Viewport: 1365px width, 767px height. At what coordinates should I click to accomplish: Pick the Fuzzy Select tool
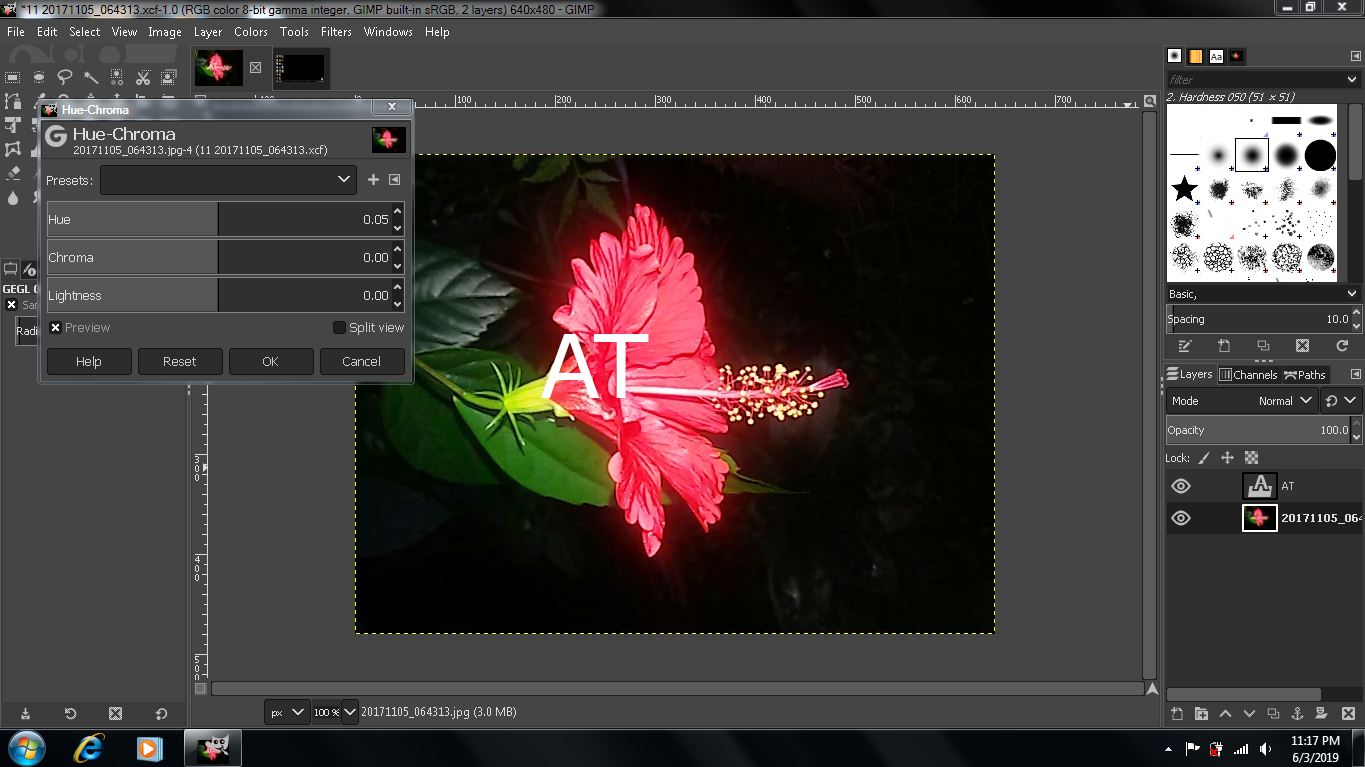click(x=91, y=77)
